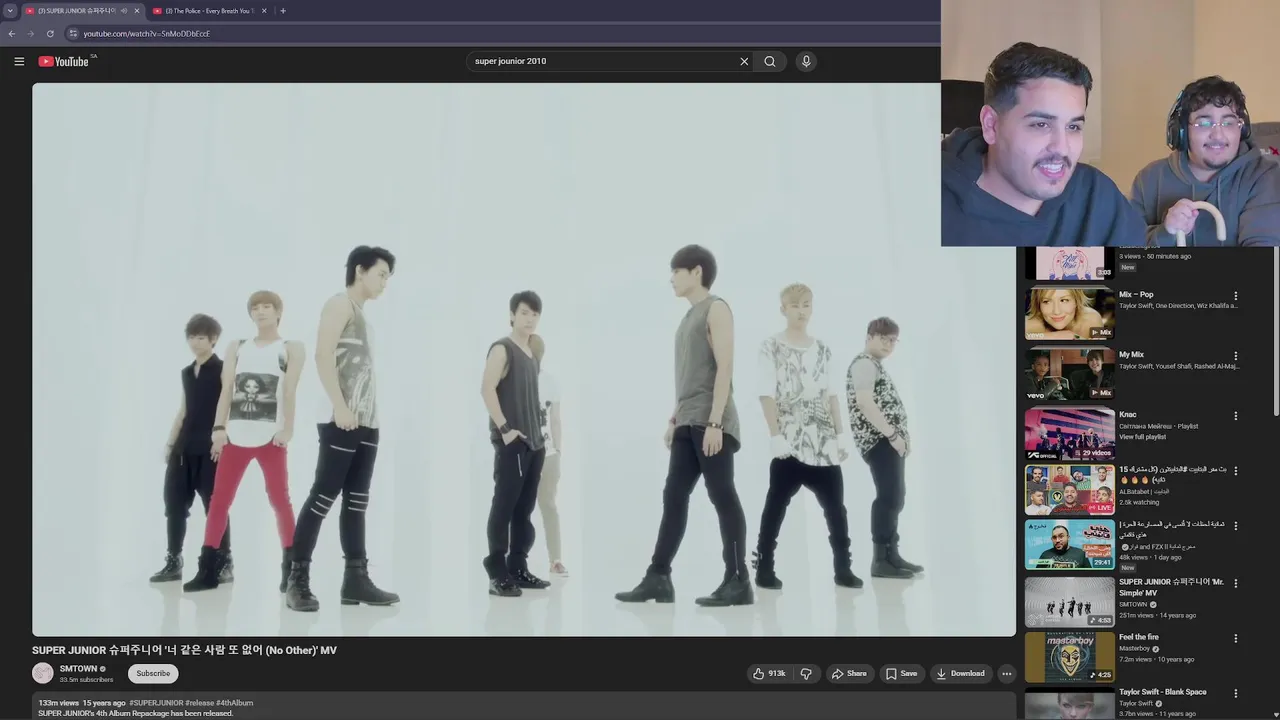Open a new browser tab with plus
The image size is (1280, 720).
pos(283,11)
